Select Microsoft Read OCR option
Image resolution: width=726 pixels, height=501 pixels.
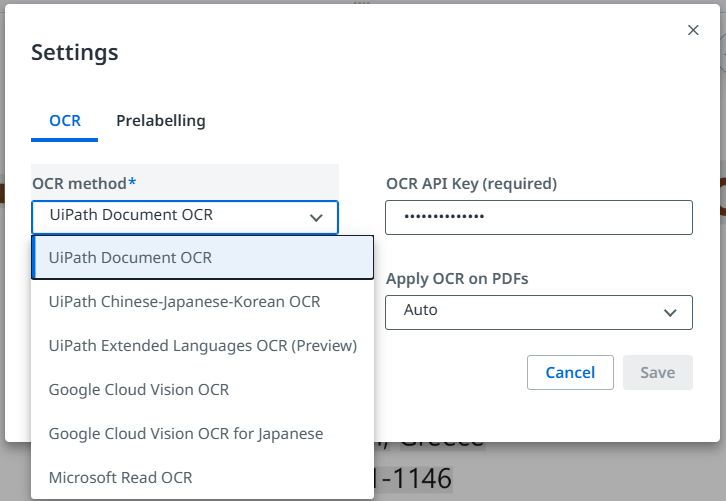pyautogui.click(x=202, y=477)
